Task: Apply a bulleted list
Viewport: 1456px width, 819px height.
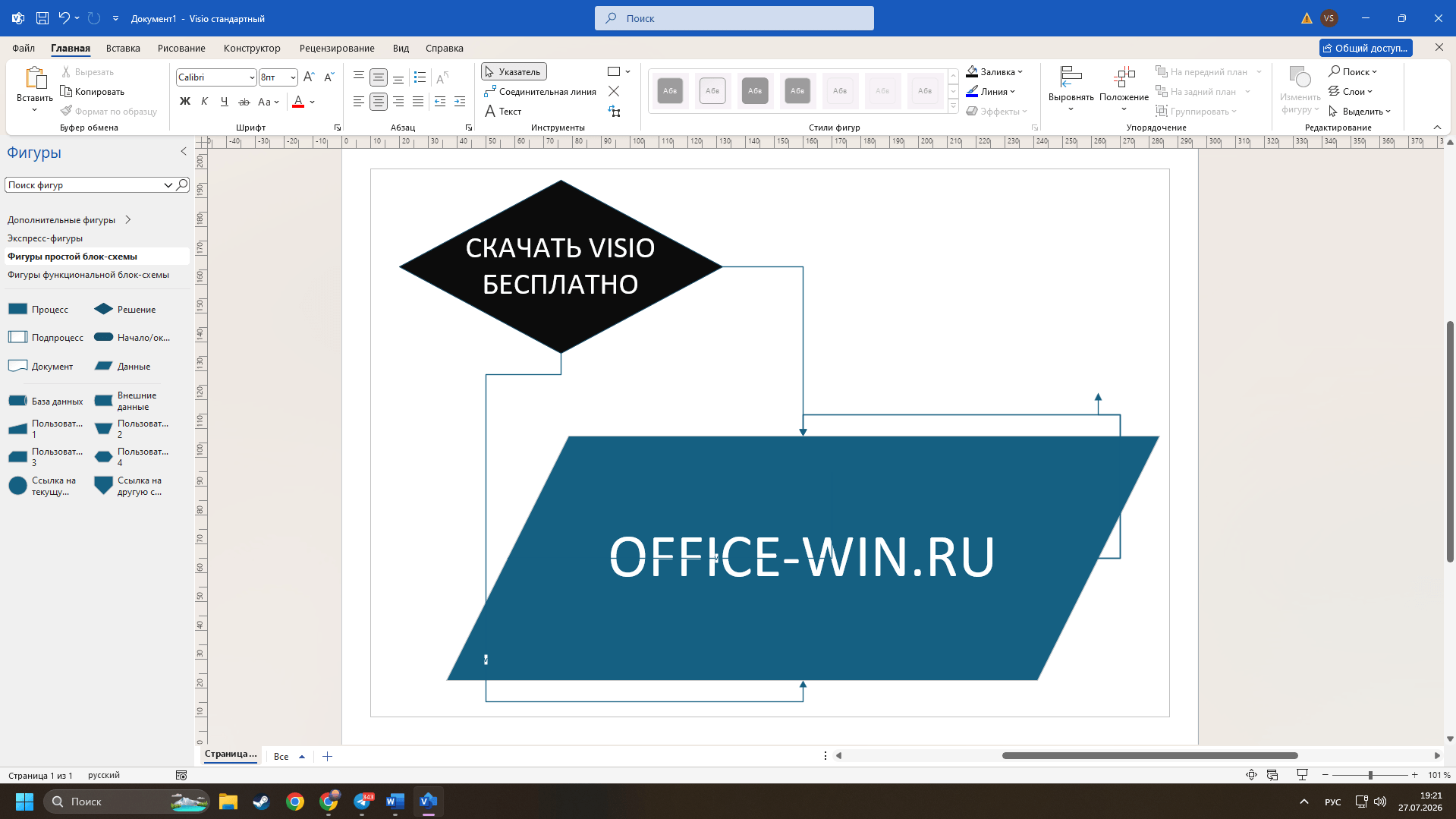Action: [420, 77]
